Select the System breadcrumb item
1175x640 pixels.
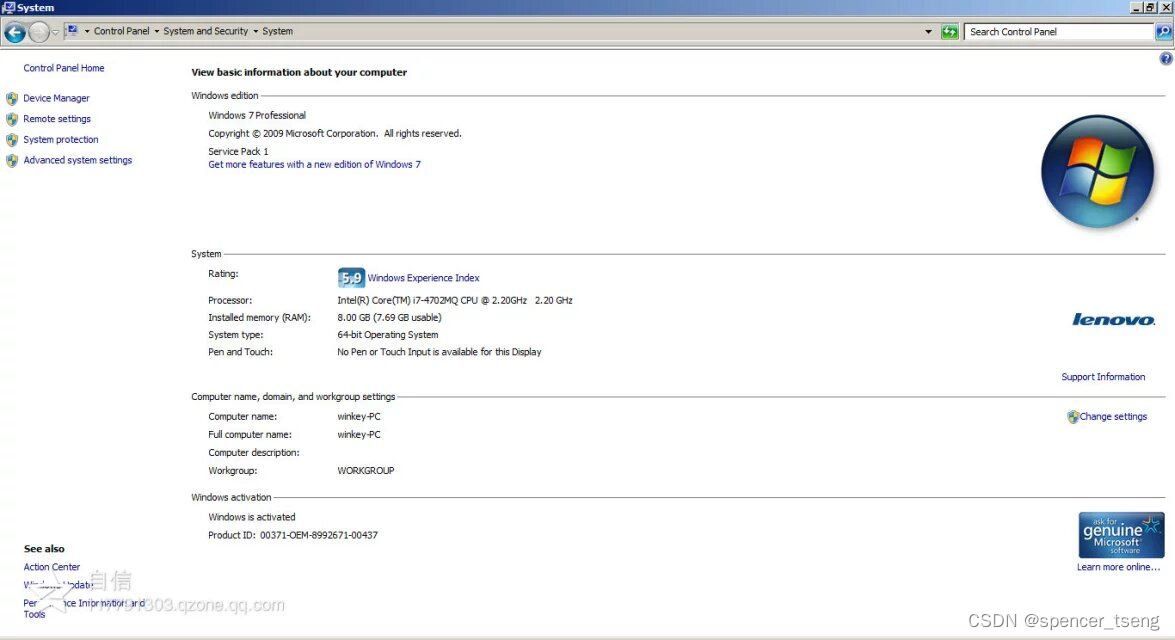click(x=277, y=31)
